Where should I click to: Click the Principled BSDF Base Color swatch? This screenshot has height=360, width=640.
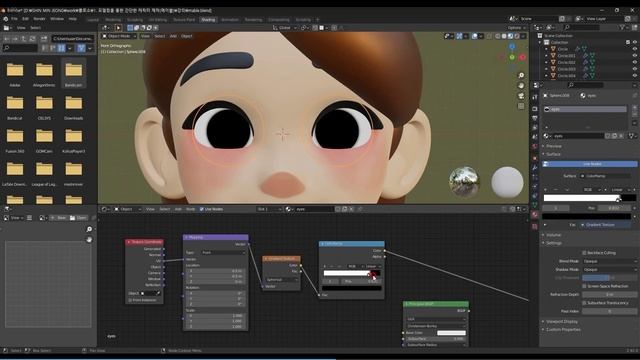point(451,333)
